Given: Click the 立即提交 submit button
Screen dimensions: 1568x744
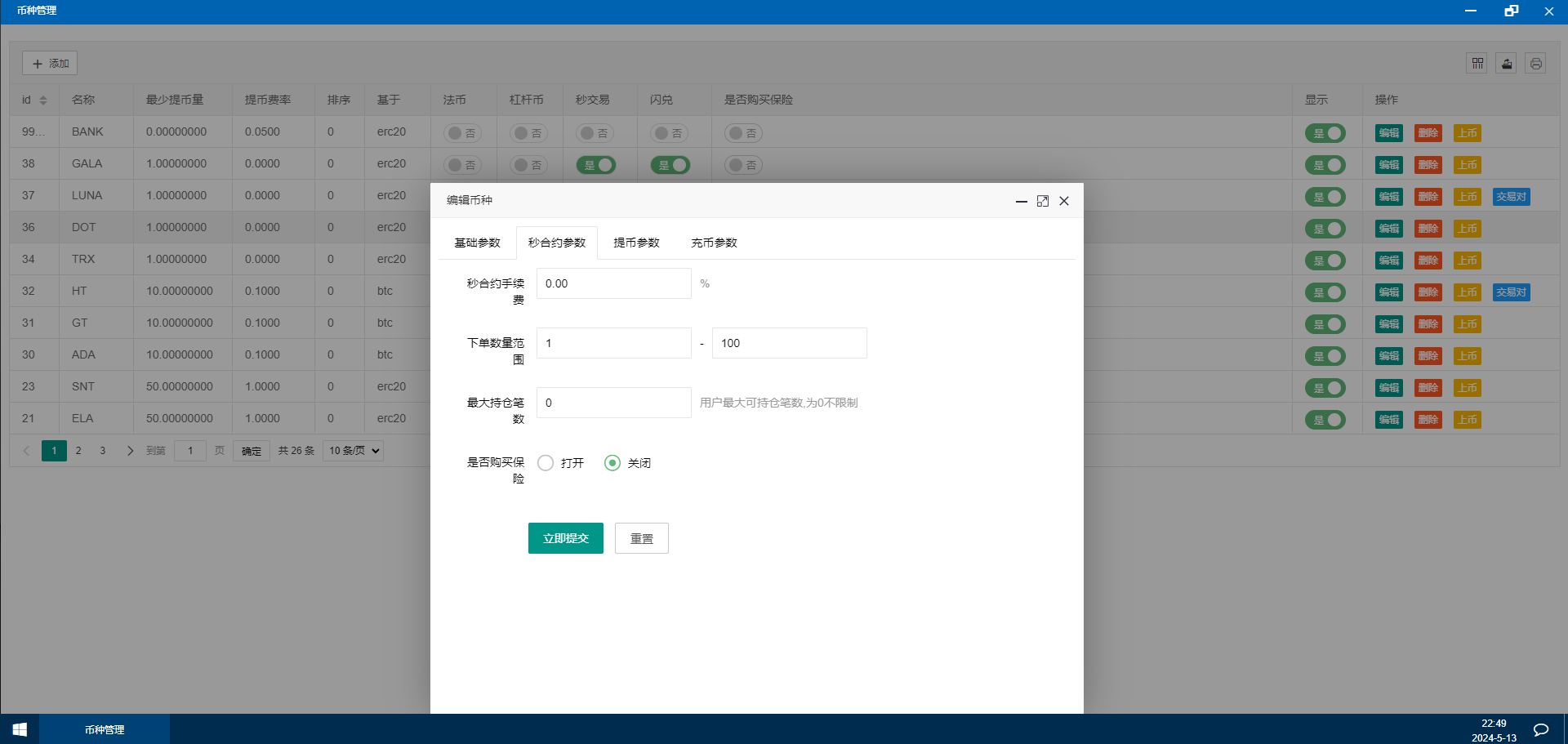Looking at the screenshot, I should [565, 538].
